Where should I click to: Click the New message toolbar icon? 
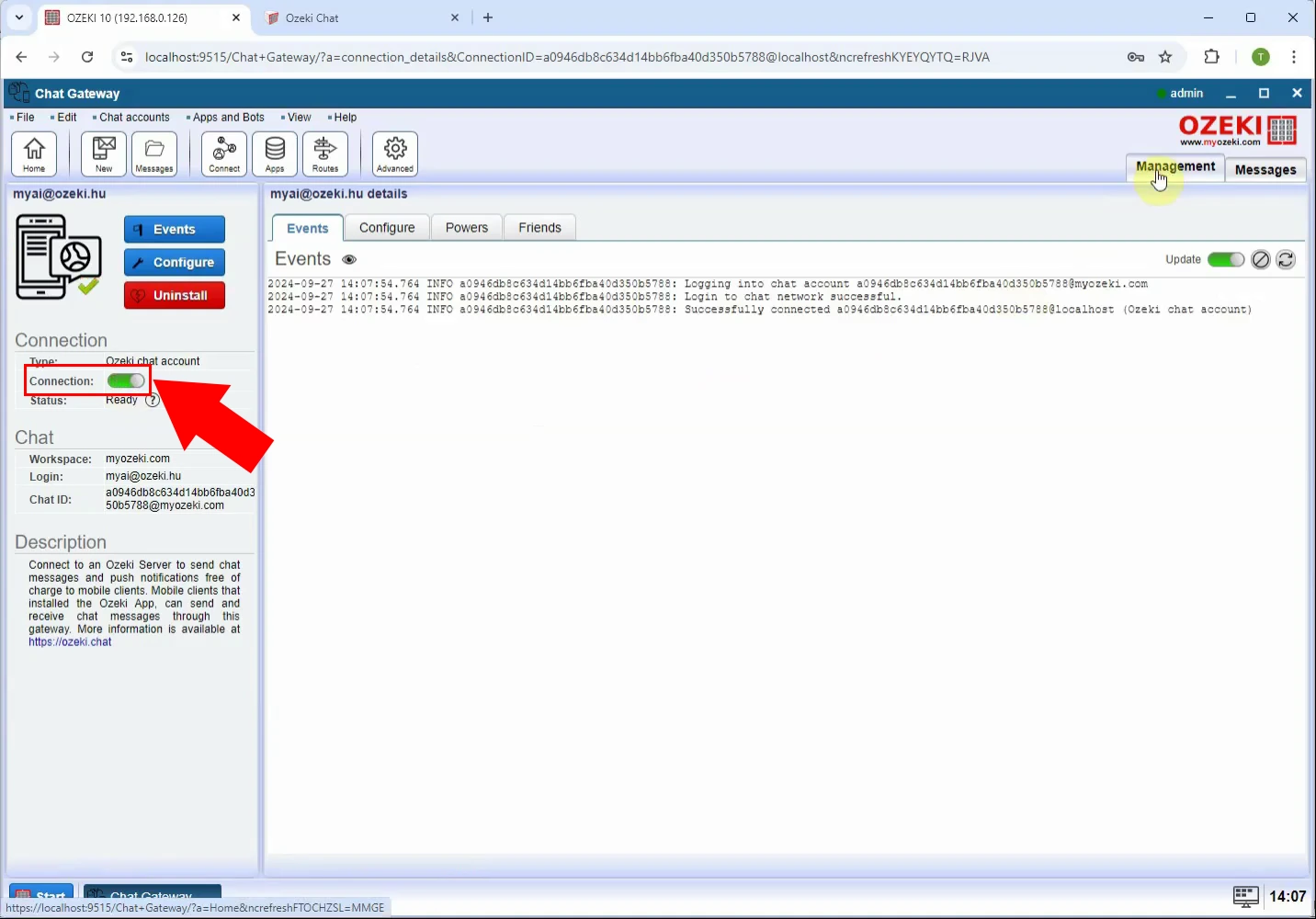(104, 153)
